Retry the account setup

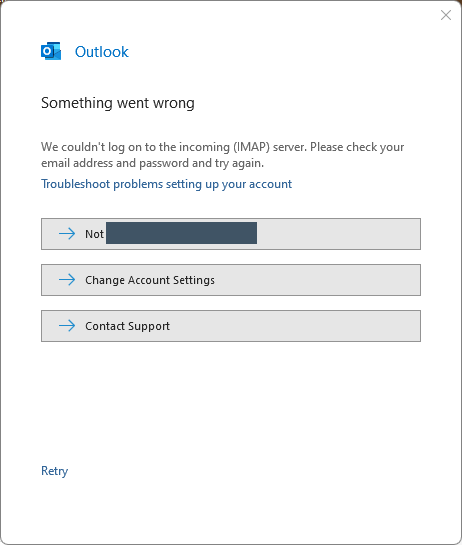[x=55, y=471]
